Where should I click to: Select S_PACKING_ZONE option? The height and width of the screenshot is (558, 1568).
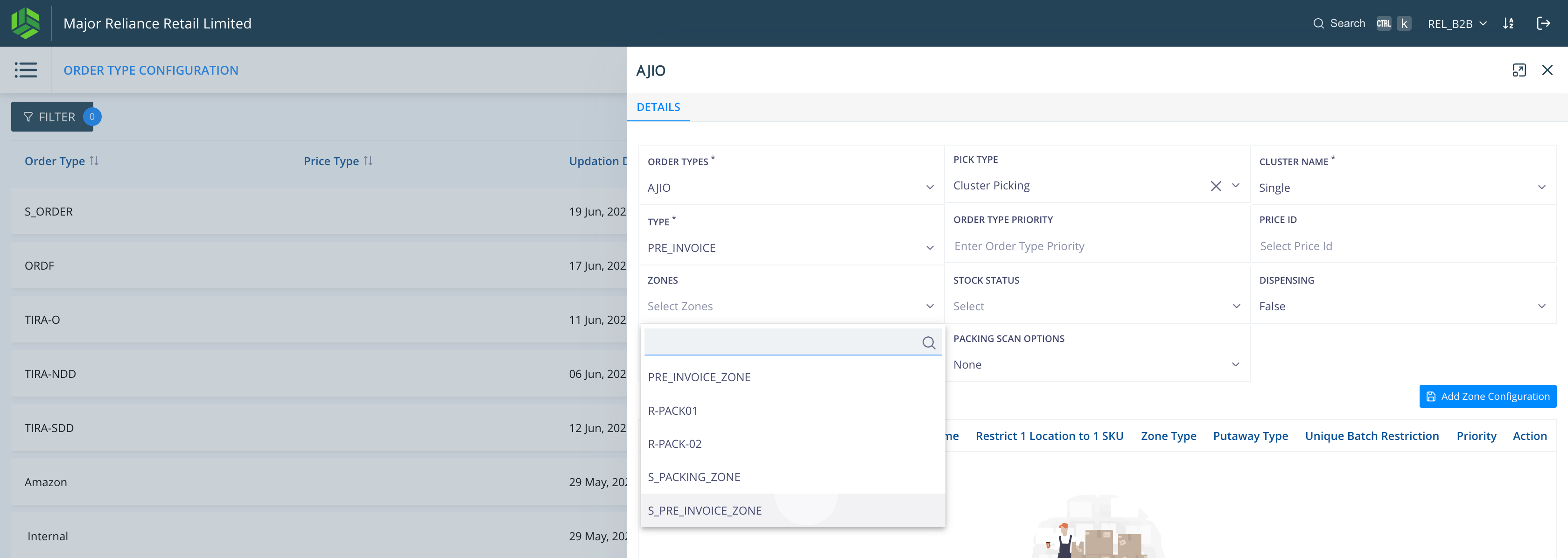click(x=792, y=477)
